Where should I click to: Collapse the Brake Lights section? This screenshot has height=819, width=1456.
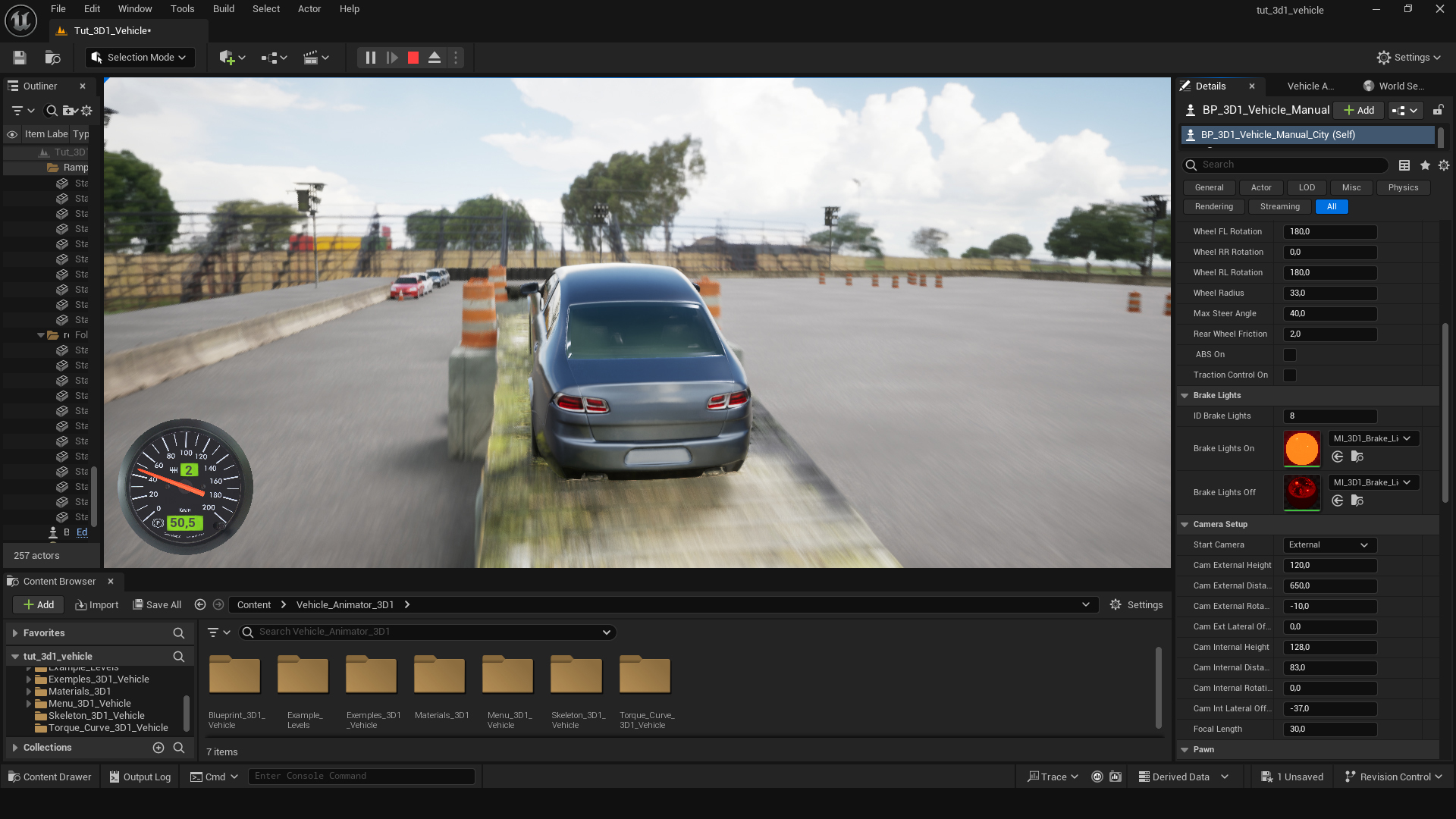[1185, 396]
